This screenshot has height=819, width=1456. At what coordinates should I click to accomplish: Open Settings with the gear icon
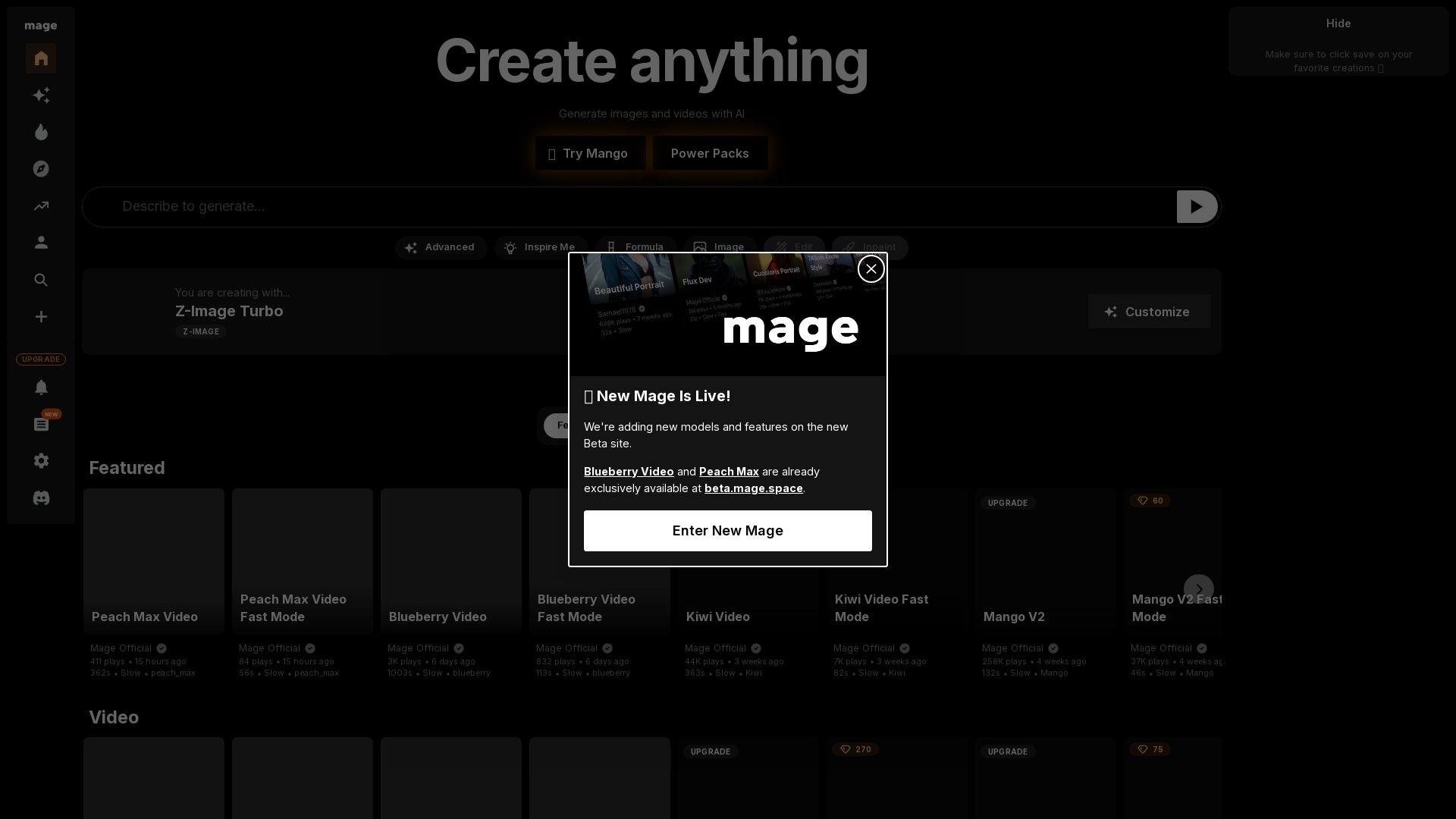(x=41, y=460)
